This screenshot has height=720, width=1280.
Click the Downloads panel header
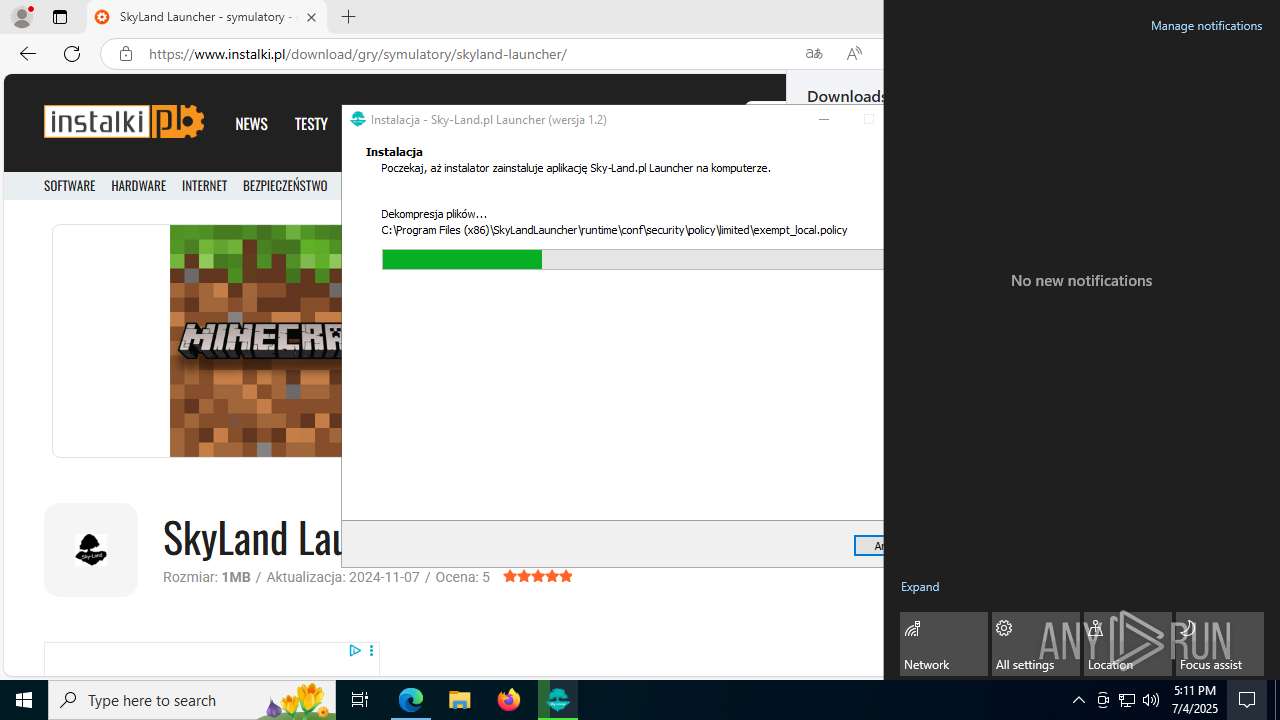coord(845,96)
